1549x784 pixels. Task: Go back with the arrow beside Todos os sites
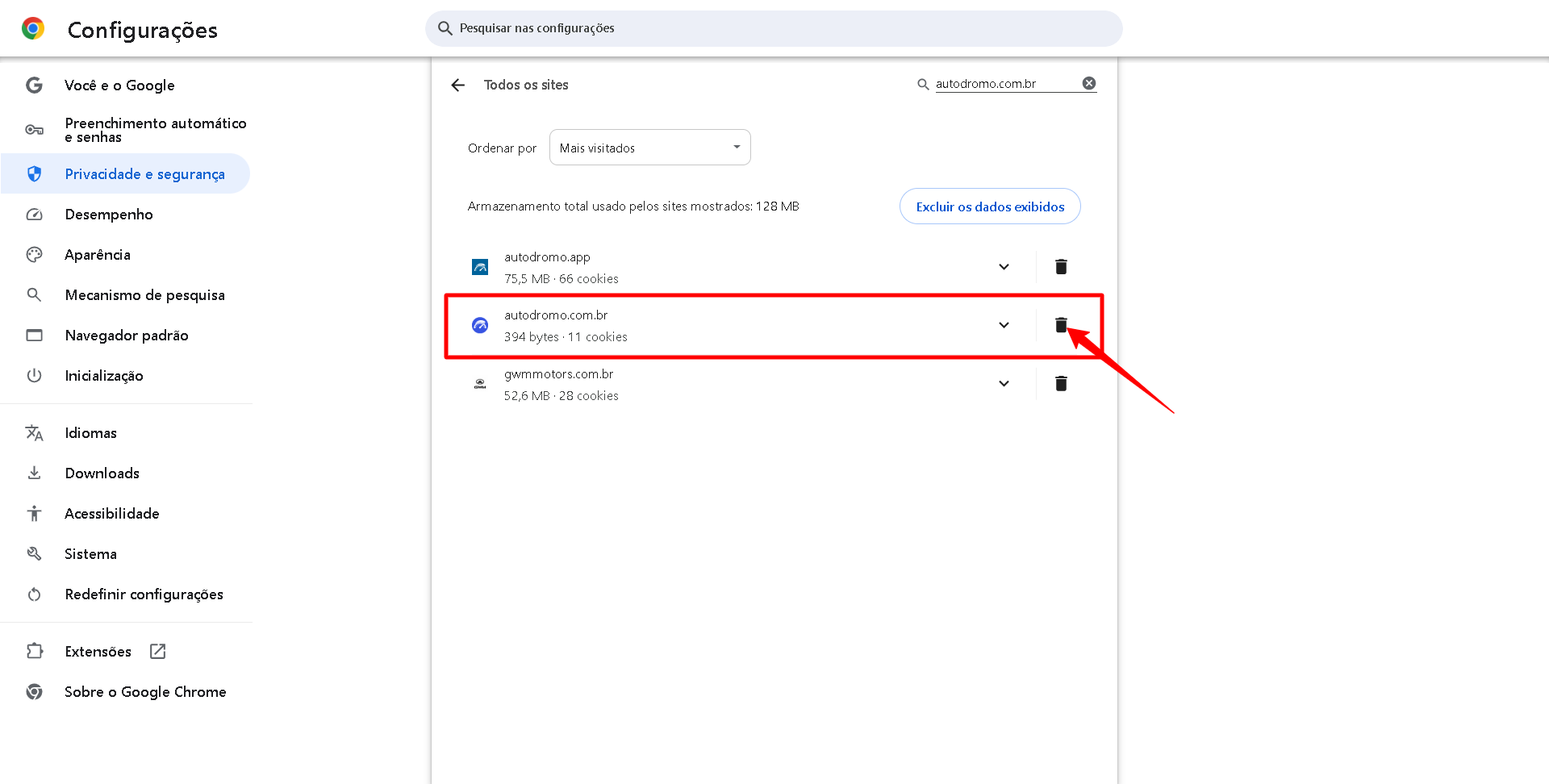click(x=458, y=85)
